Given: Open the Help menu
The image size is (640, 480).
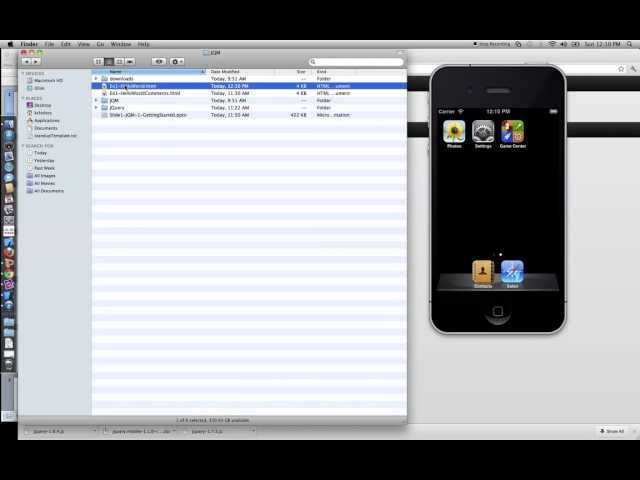Looking at the screenshot, I should pos(143,44).
